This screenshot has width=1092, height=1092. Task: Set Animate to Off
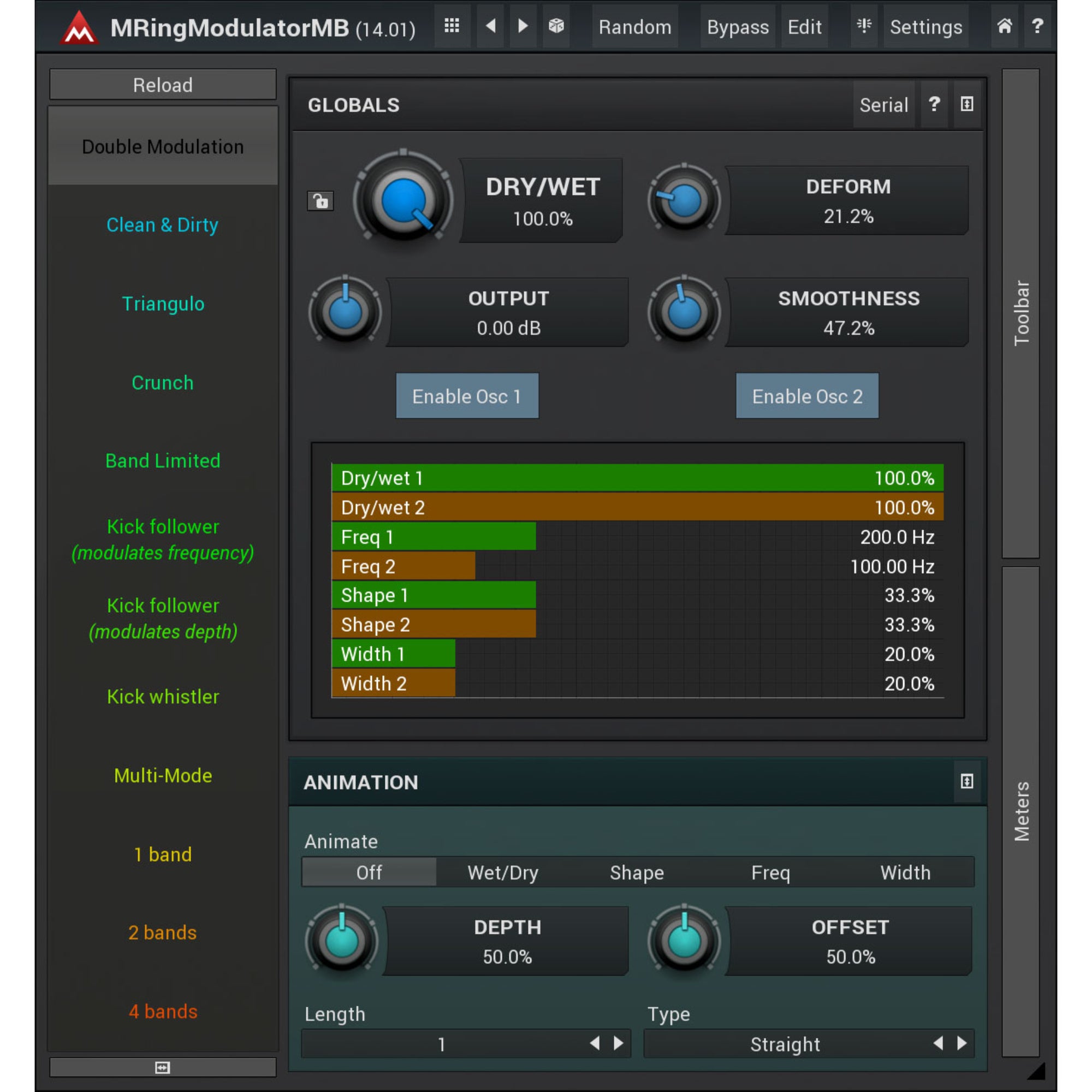click(369, 872)
